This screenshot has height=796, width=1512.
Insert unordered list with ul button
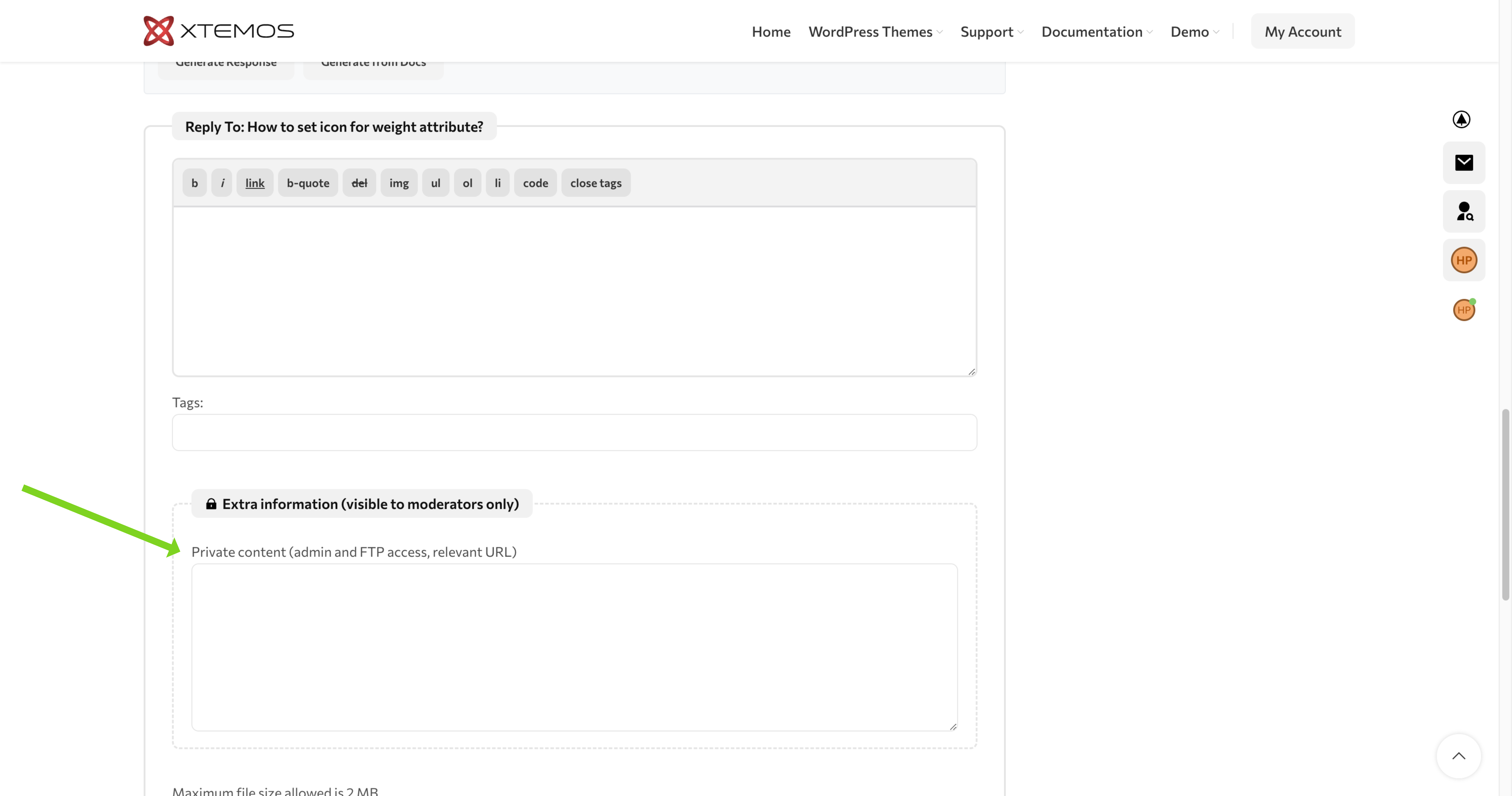pos(435,183)
